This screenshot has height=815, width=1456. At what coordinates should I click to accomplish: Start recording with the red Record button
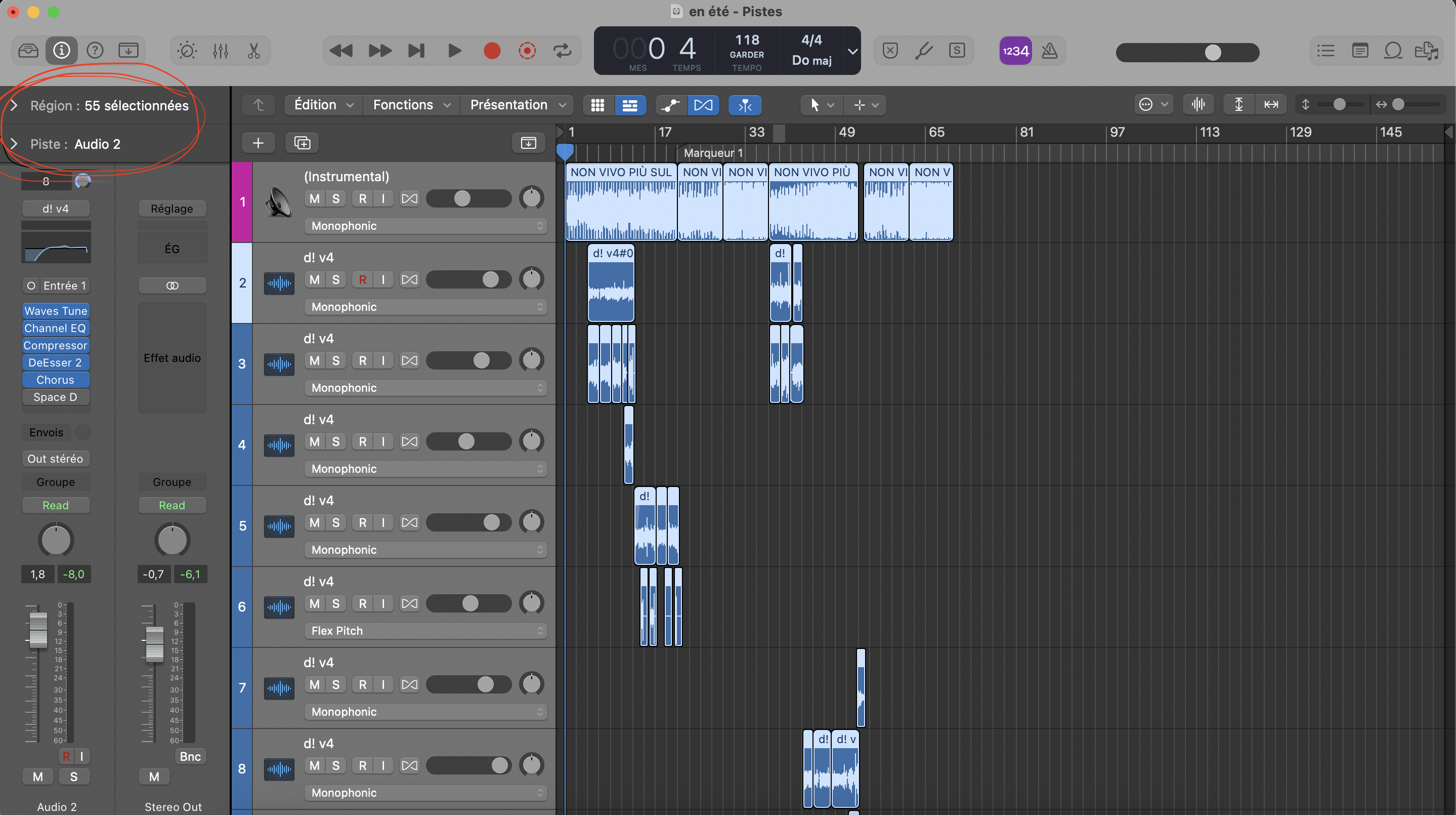click(492, 51)
